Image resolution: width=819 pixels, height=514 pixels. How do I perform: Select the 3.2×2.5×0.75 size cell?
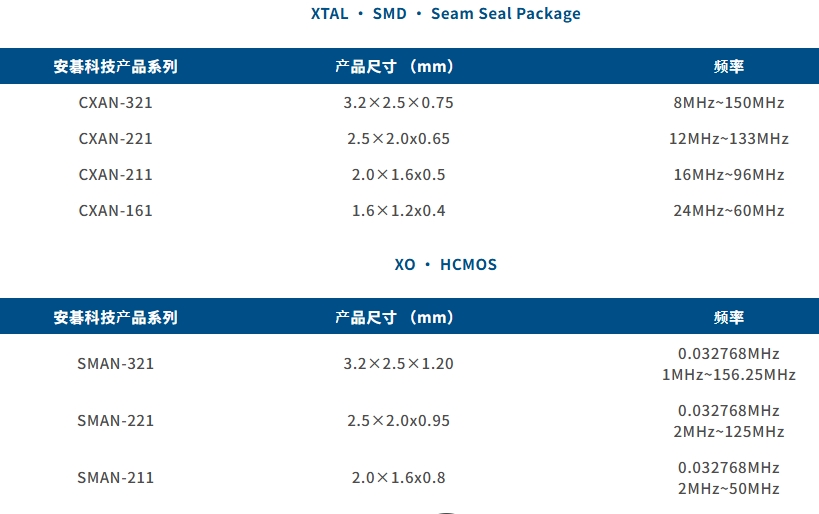(x=398, y=102)
